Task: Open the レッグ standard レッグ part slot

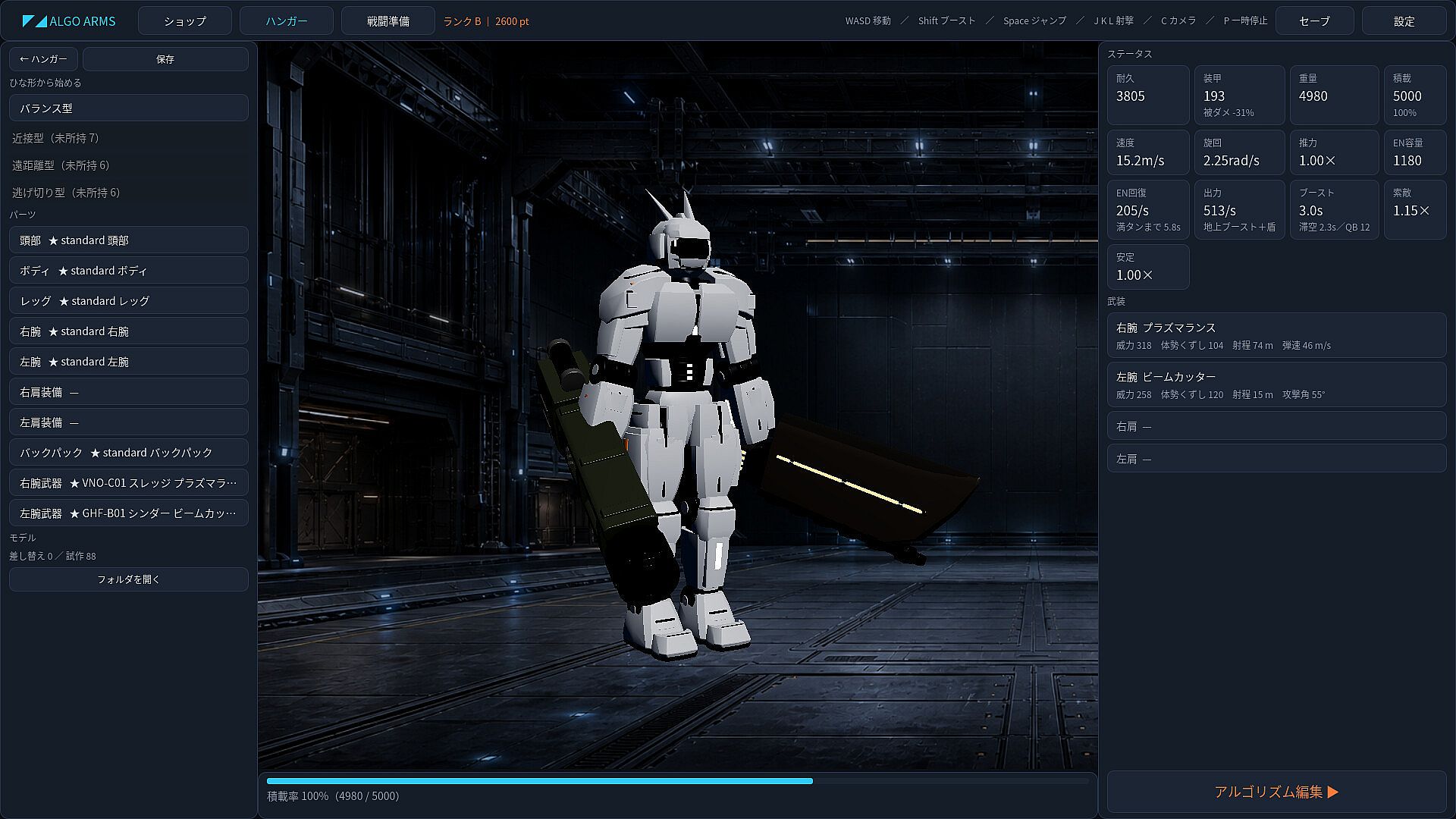Action: (129, 300)
